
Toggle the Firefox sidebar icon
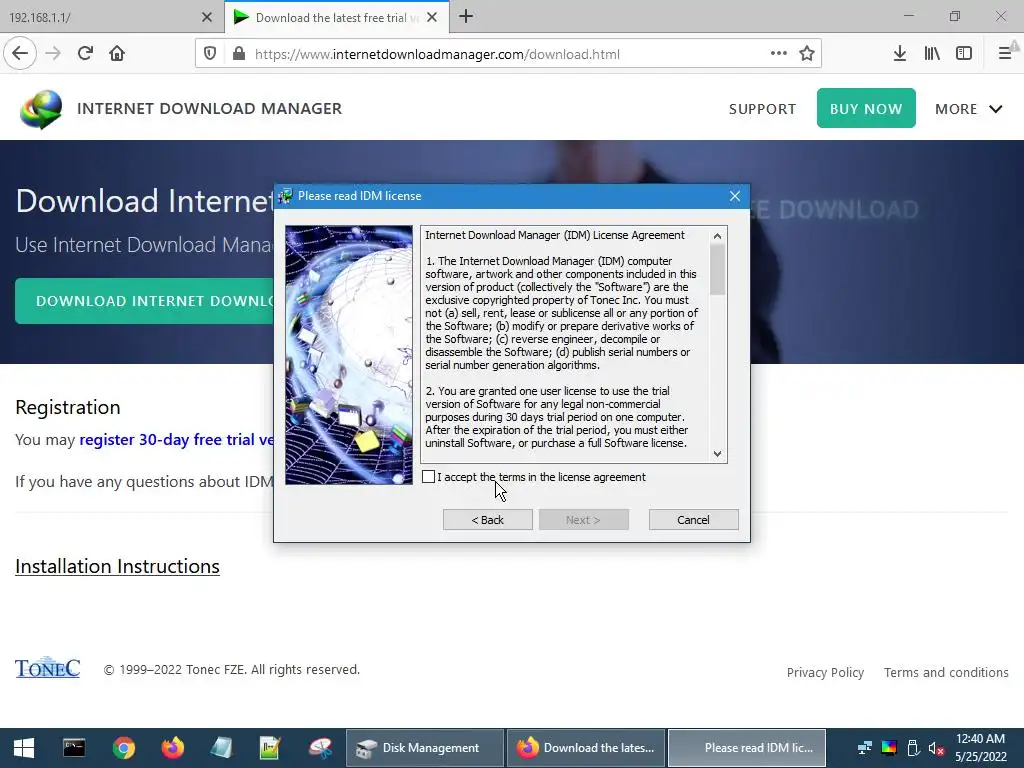(x=964, y=54)
